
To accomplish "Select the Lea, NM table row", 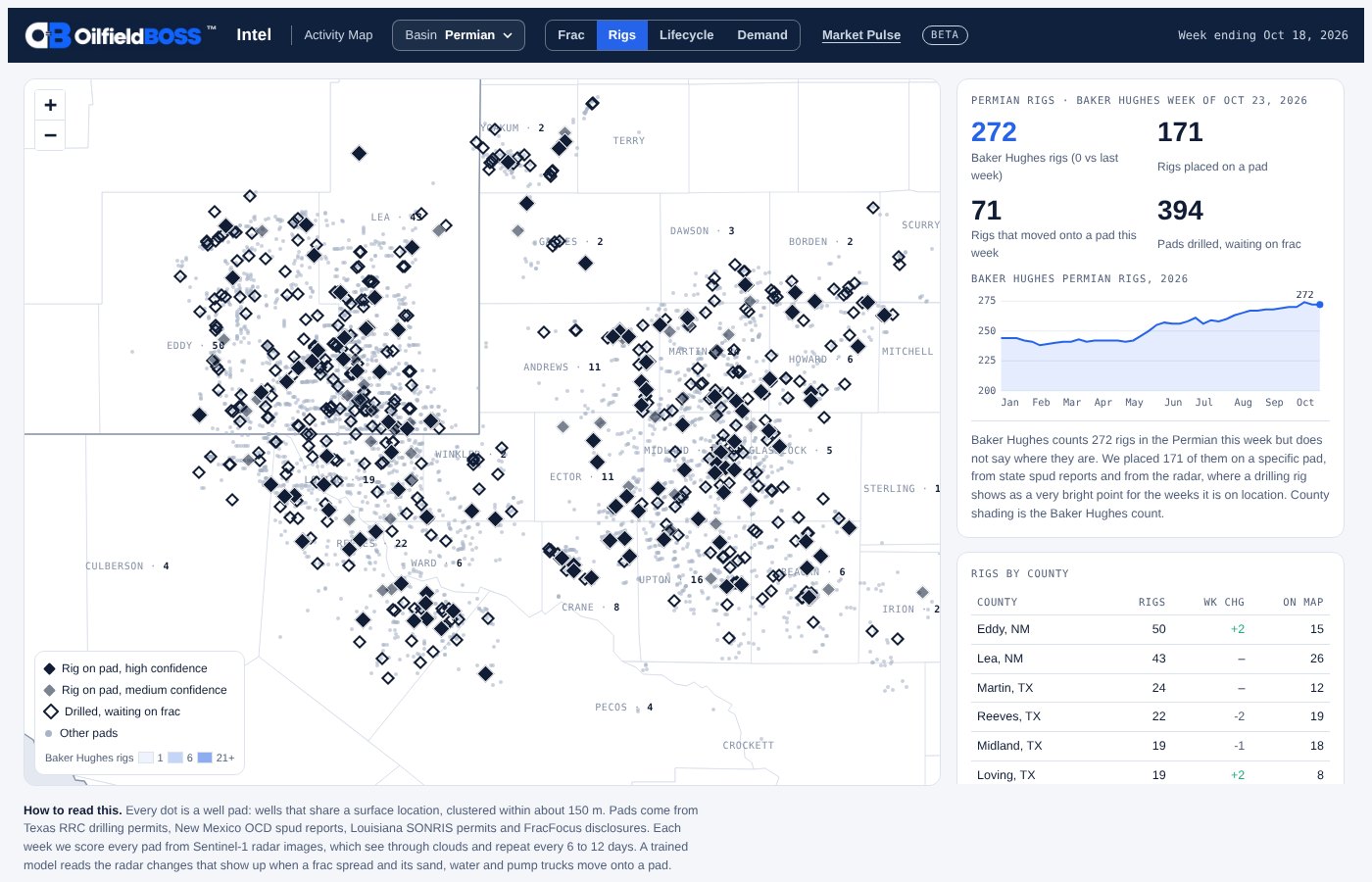I will tap(1150, 659).
